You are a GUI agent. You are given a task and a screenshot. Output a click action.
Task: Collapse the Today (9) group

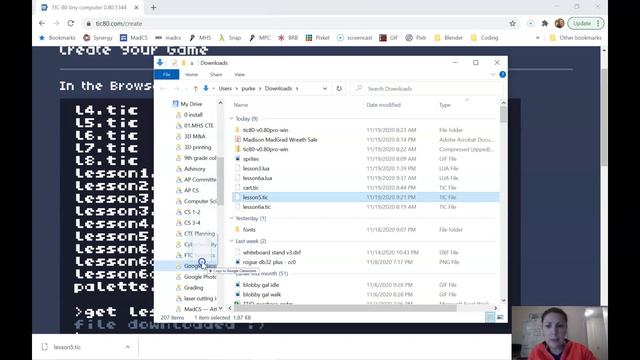(x=231, y=119)
